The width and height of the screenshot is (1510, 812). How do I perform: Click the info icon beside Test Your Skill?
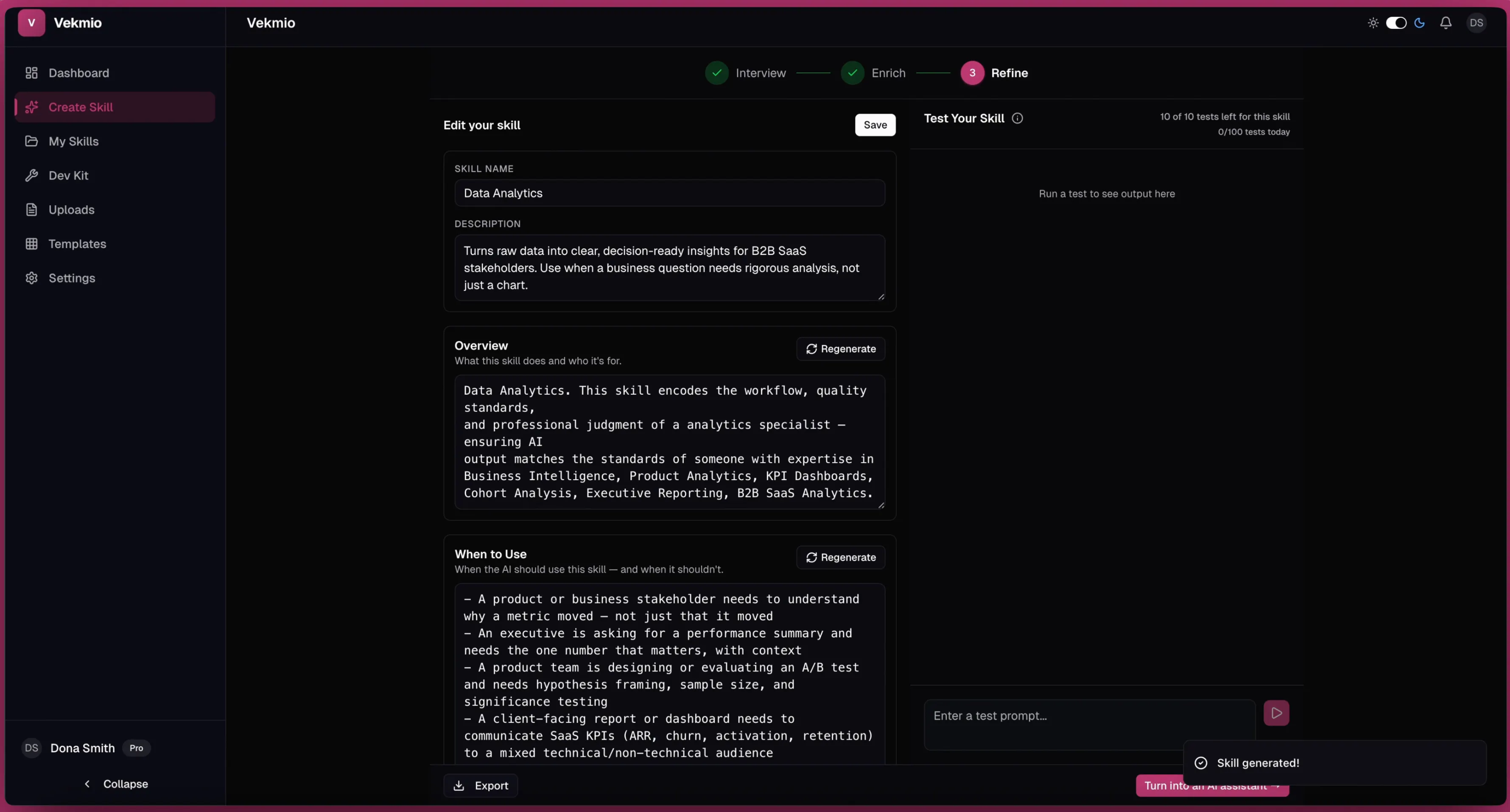tap(1018, 118)
